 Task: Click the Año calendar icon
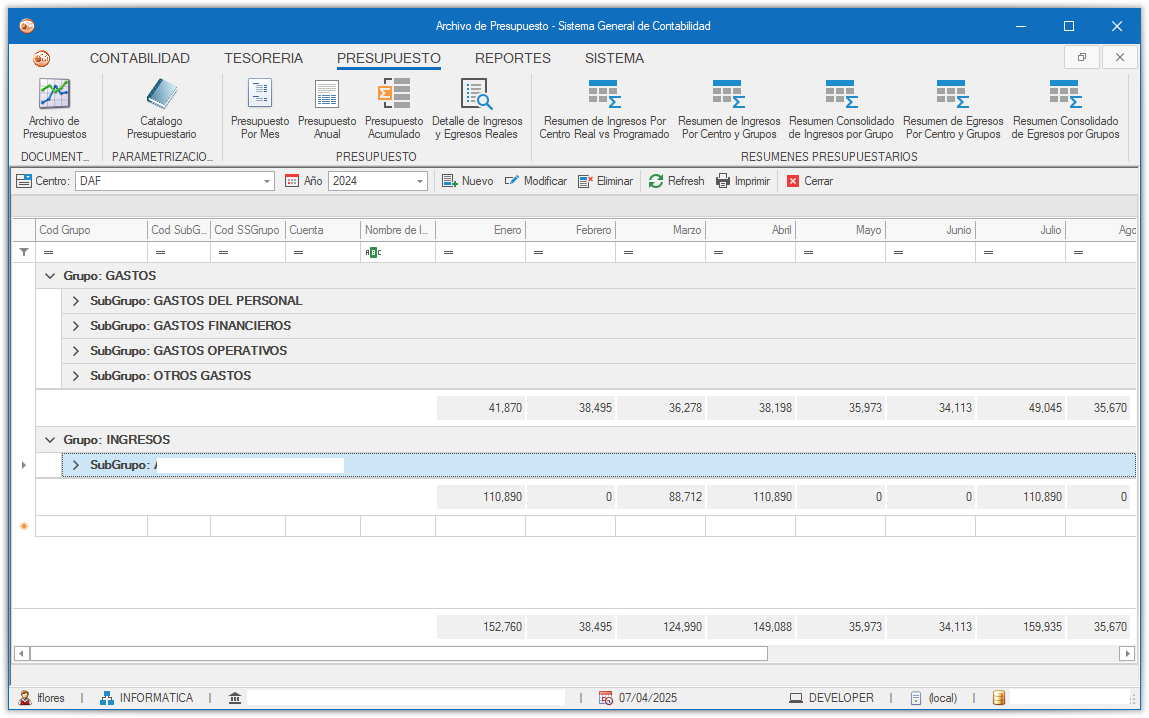pyautogui.click(x=292, y=181)
